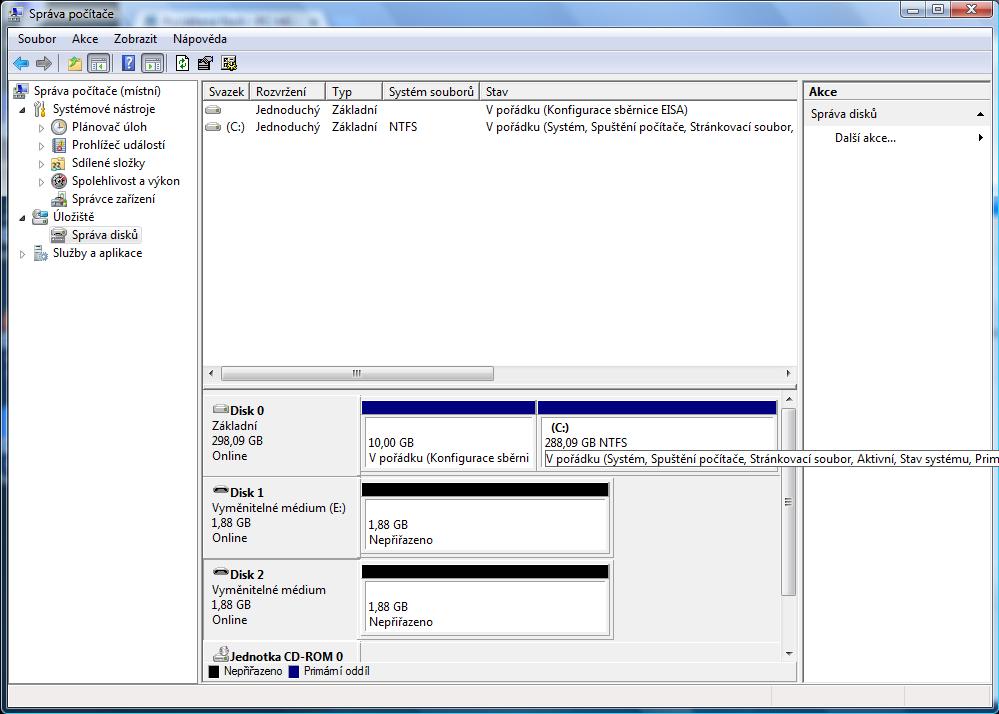Open Help via the blue question mark icon
Viewport: 999px width, 714px height.
click(128, 63)
